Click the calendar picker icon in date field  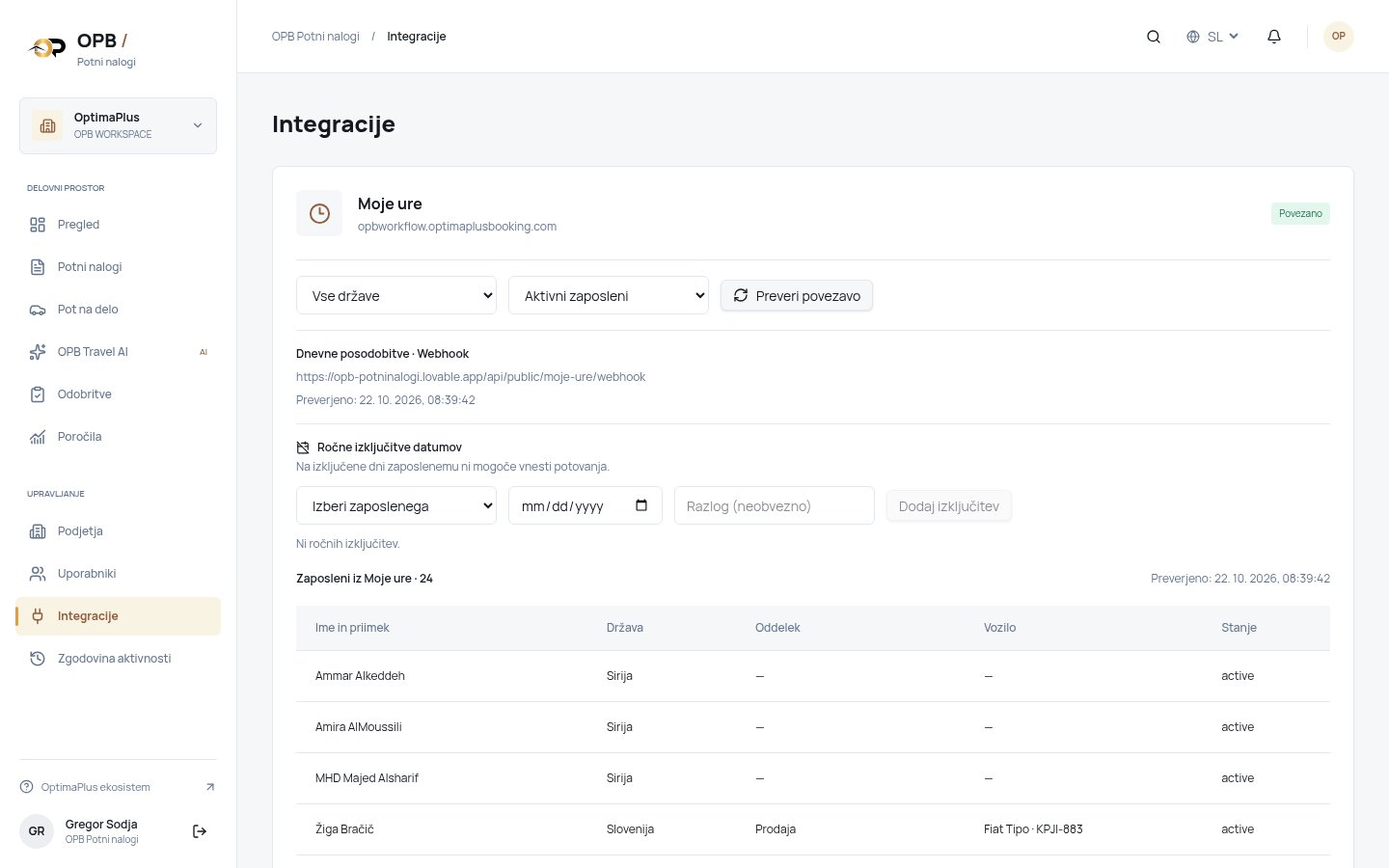coord(641,505)
